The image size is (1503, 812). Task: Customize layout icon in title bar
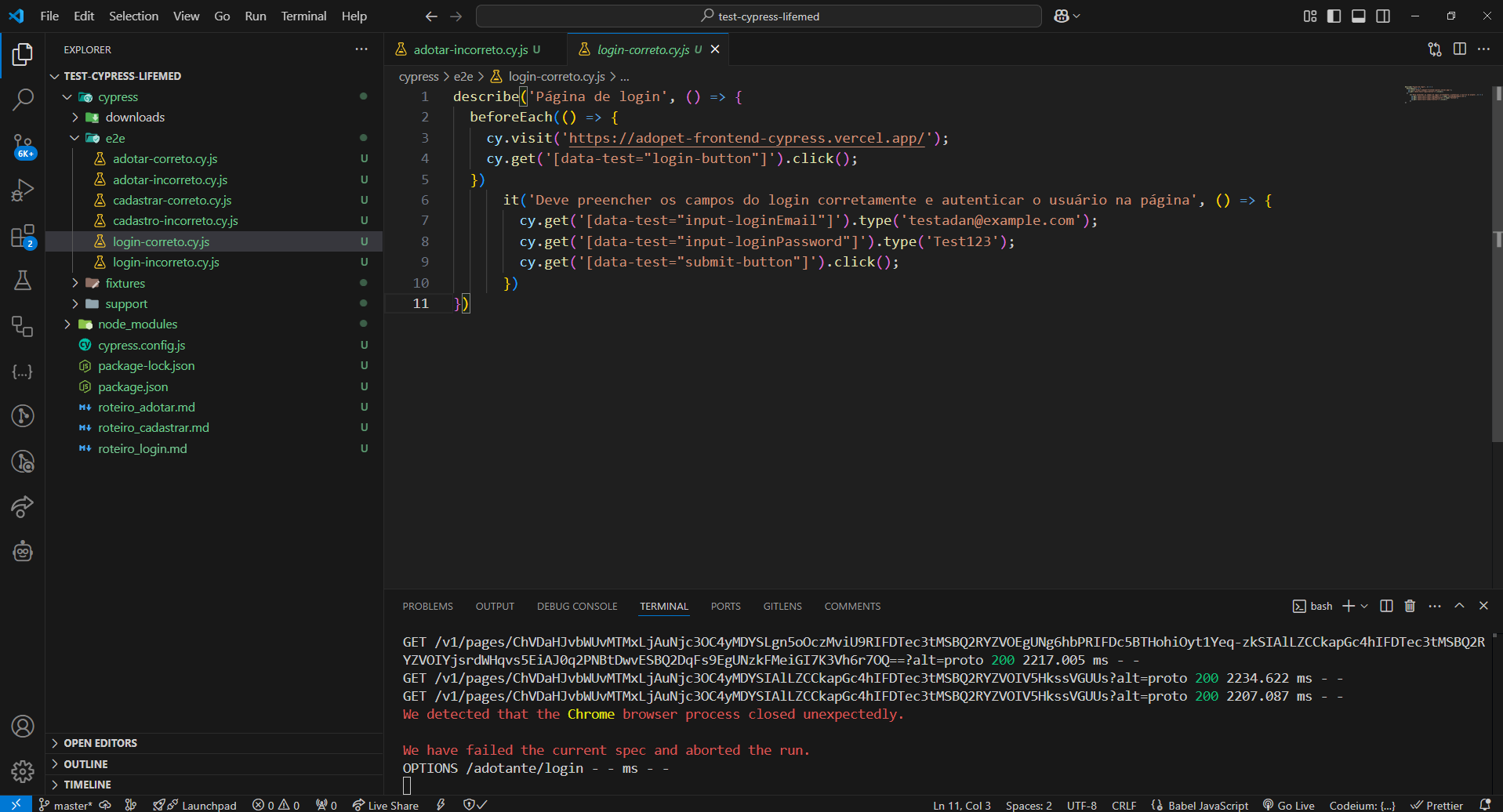coord(1310,16)
